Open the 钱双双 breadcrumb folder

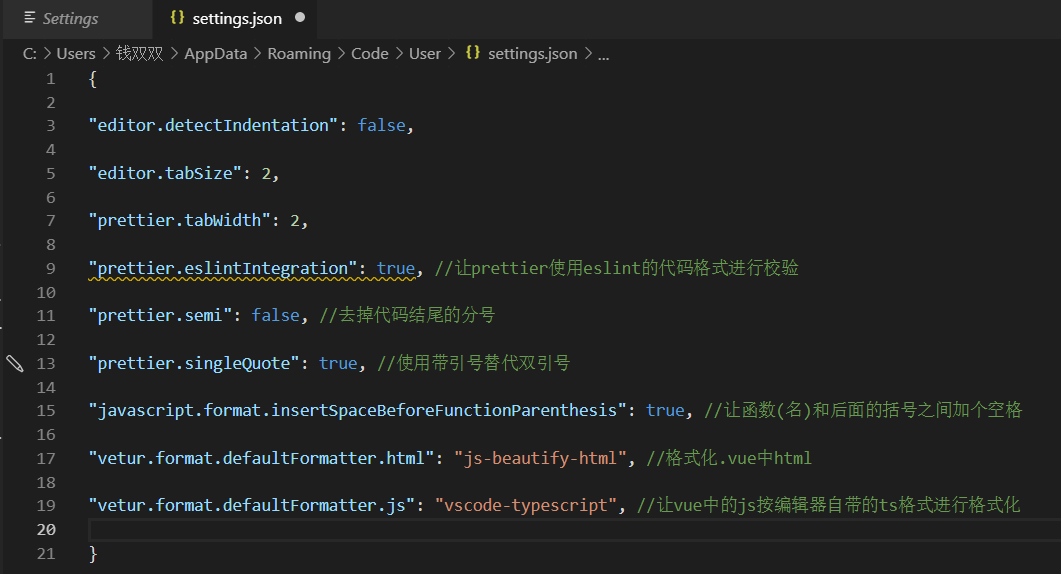pyautogui.click(x=140, y=54)
